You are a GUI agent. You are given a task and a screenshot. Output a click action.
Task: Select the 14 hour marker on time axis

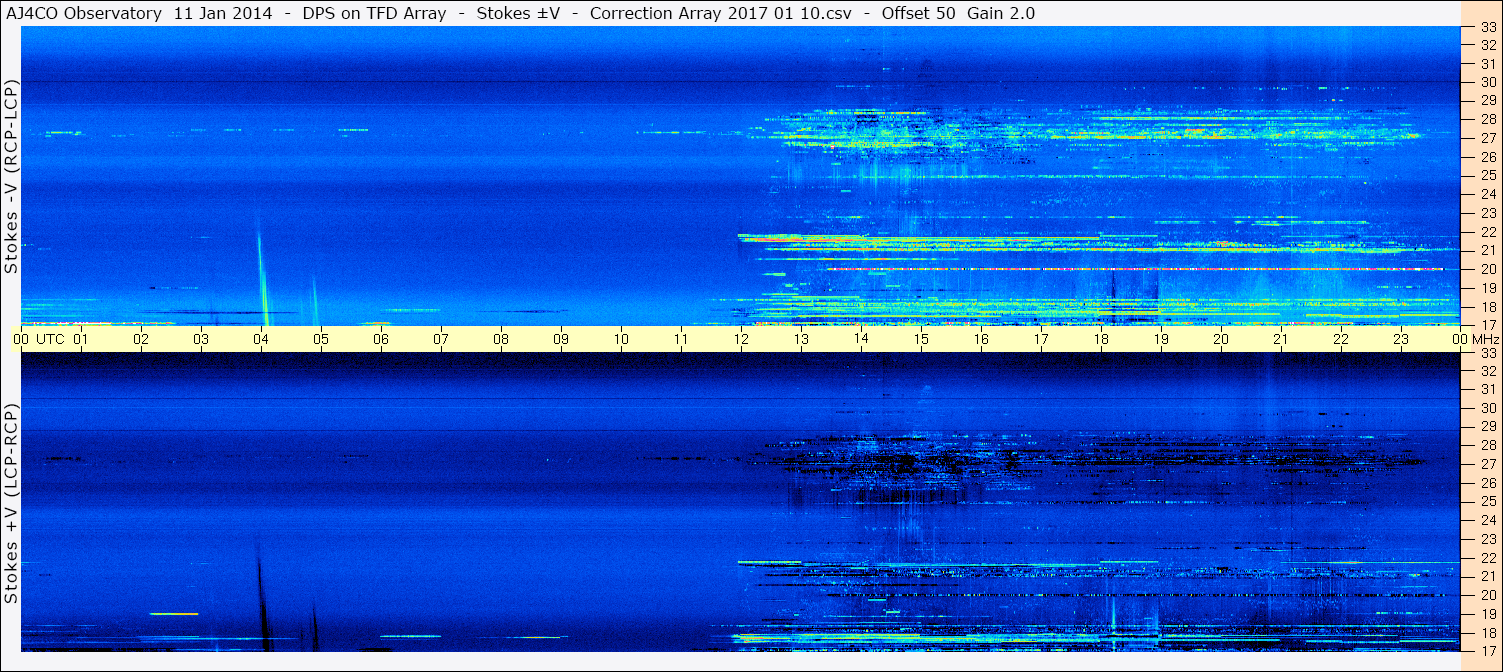pyautogui.click(x=861, y=339)
